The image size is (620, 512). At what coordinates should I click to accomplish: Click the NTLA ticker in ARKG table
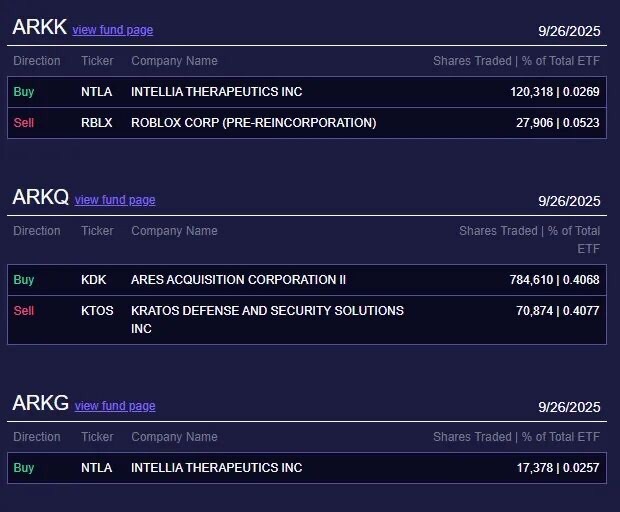tap(97, 468)
